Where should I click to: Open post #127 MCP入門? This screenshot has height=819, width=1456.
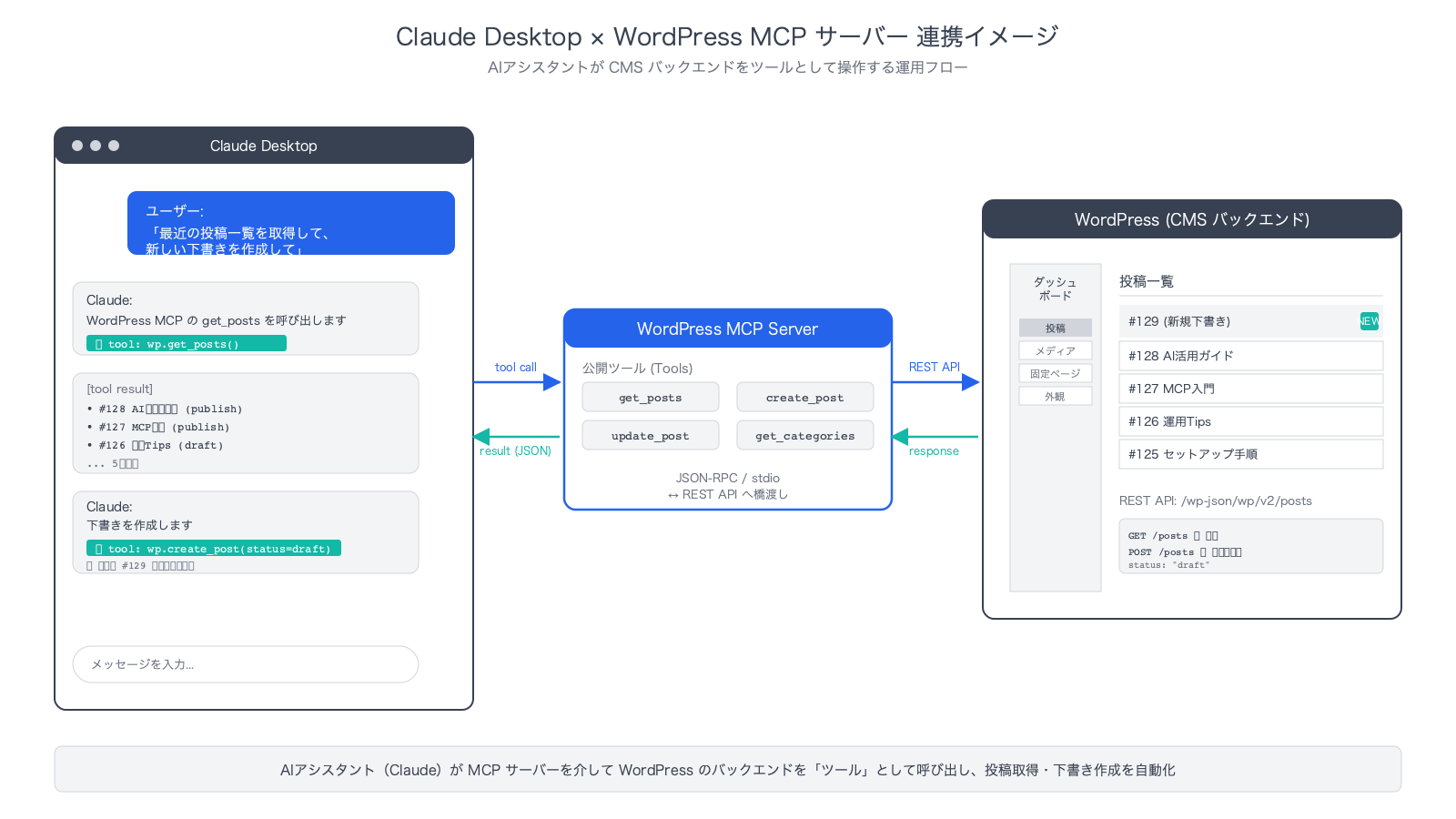tap(1251, 389)
